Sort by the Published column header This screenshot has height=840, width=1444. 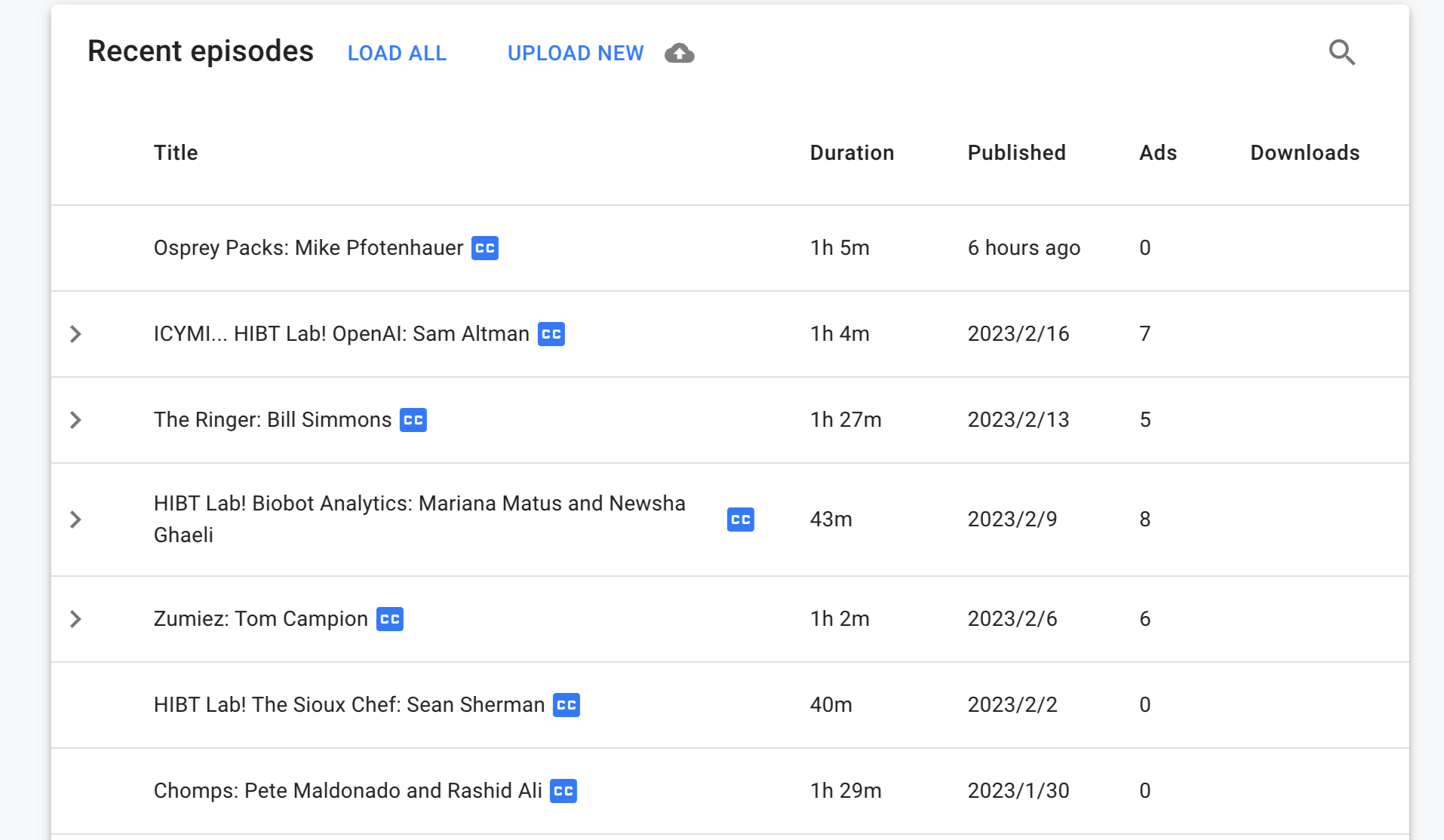[x=1016, y=153]
